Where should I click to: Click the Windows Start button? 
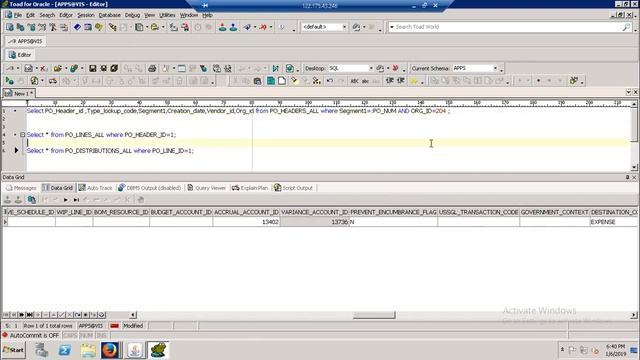pos(13,350)
